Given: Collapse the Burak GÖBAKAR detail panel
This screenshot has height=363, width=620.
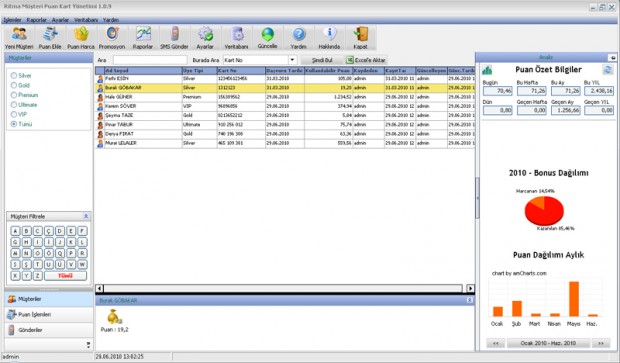Looking at the screenshot, I should (x=469, y=301).
